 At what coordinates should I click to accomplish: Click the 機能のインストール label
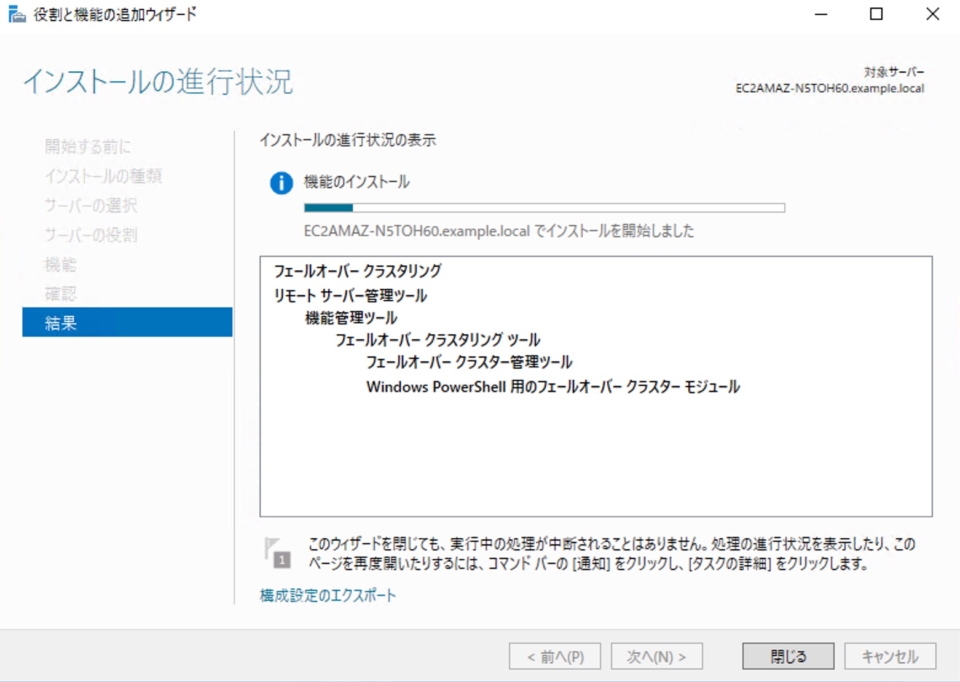click(x=357, y=182)
